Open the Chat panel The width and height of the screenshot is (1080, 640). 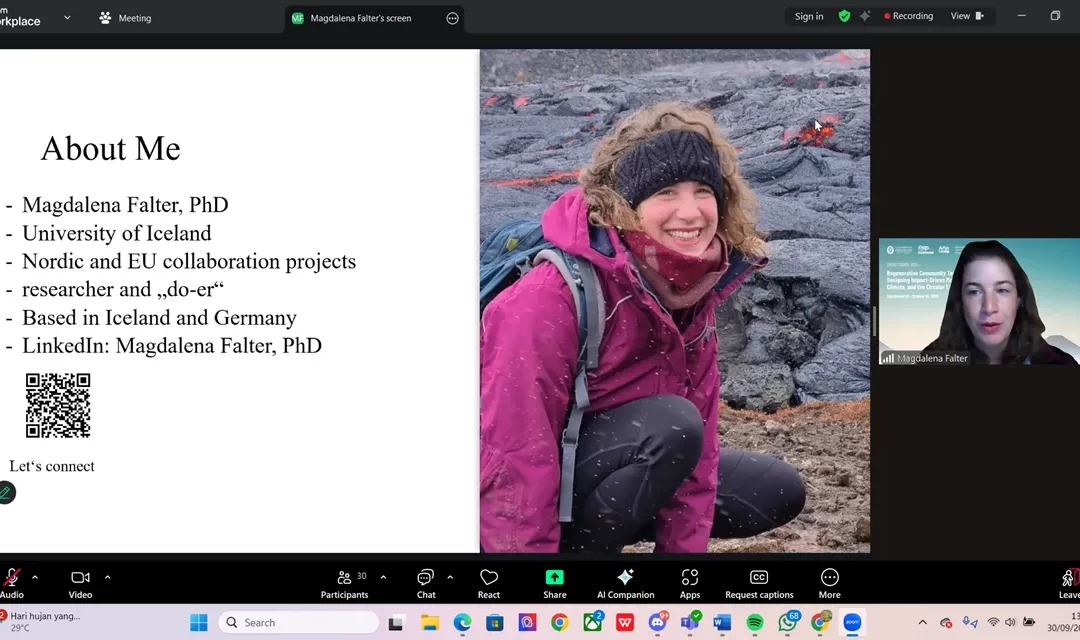click(426, 581)
